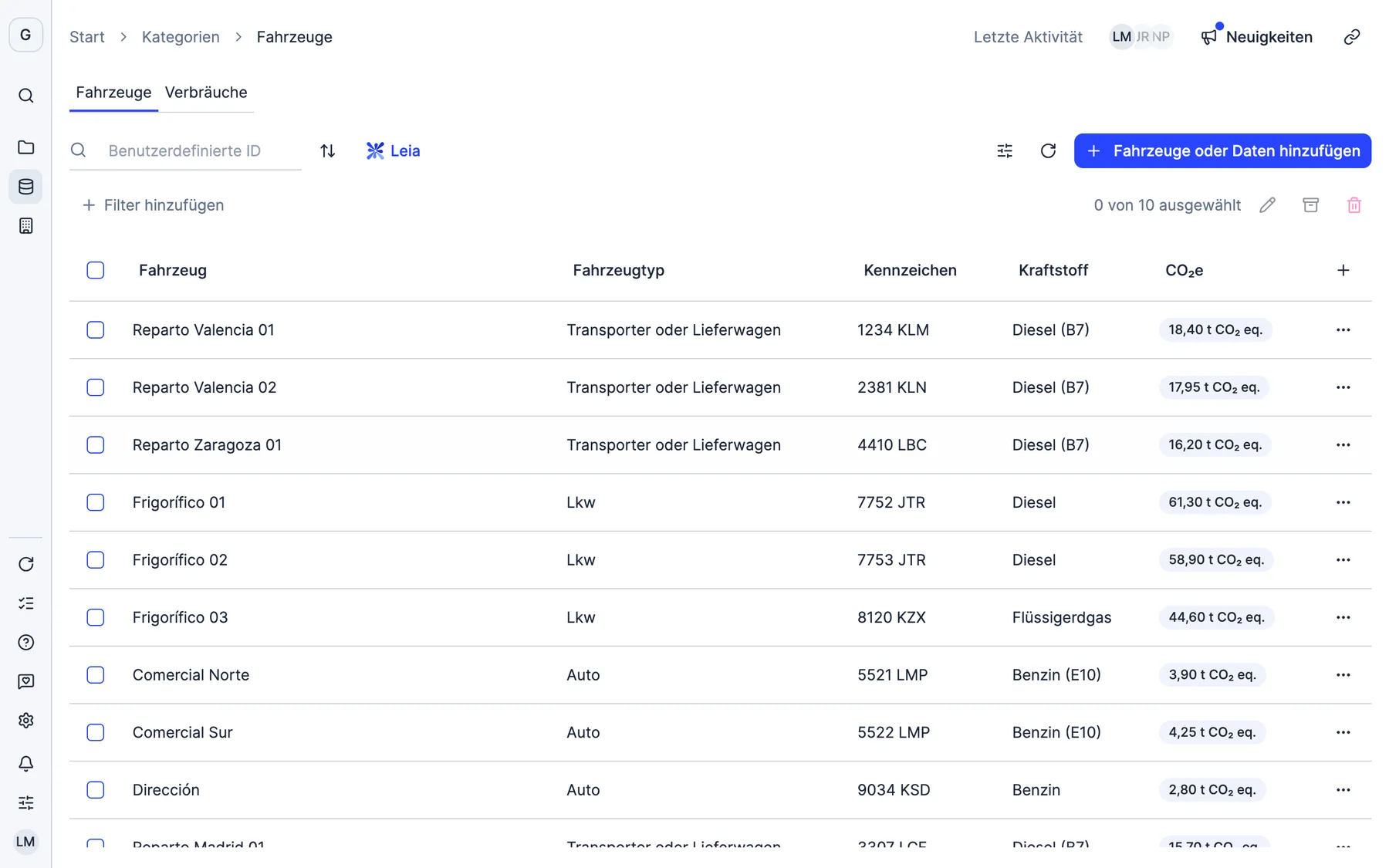Click the copy link icon
This screenshot has width=1389, height=868.
1351,37
